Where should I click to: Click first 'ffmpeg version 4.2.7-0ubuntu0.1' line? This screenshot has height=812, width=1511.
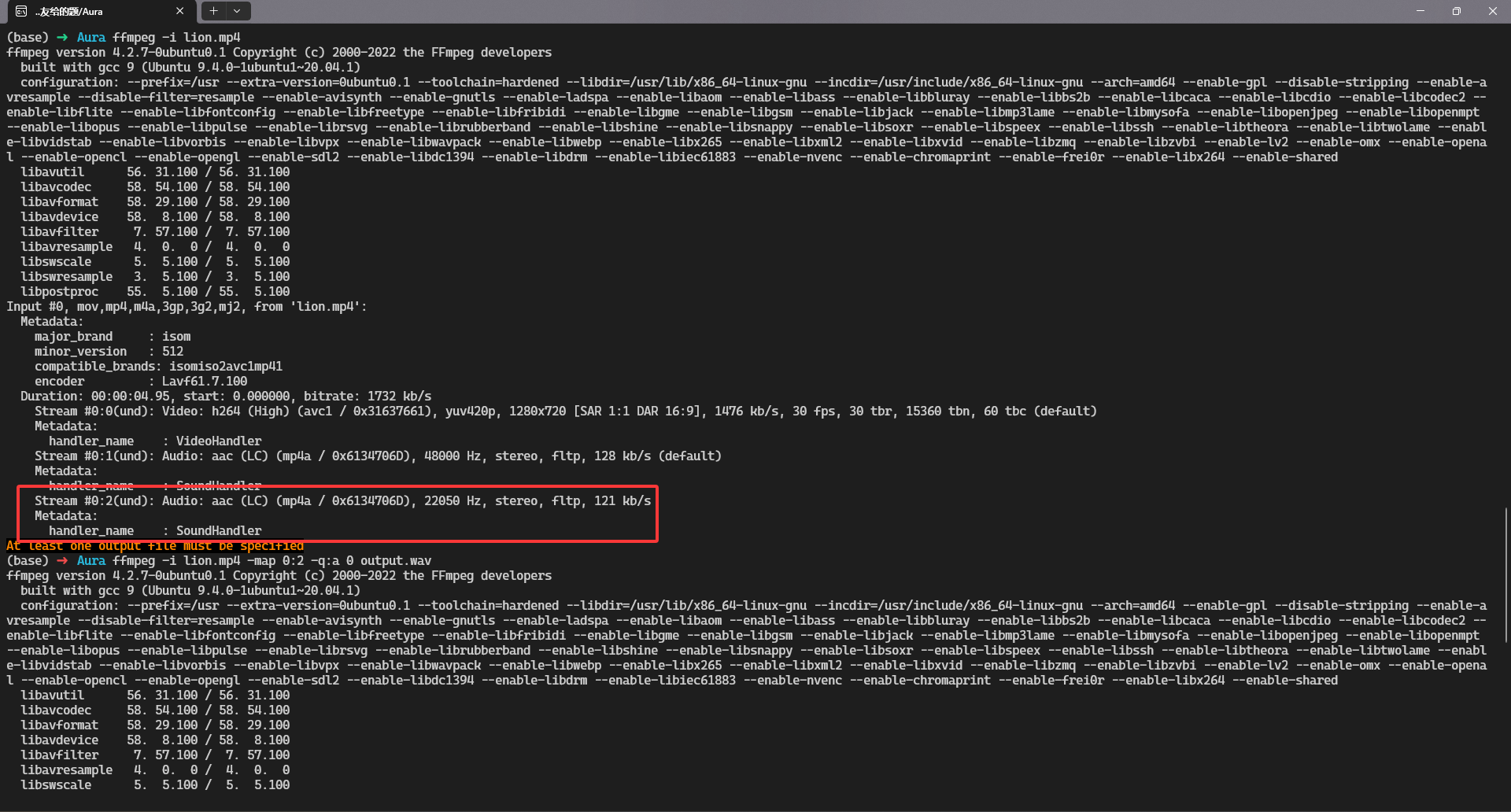point(279,52)
